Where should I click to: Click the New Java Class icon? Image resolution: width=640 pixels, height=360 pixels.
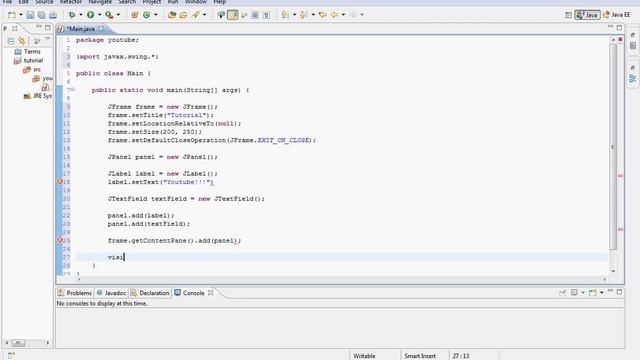(x=146, y=15)
